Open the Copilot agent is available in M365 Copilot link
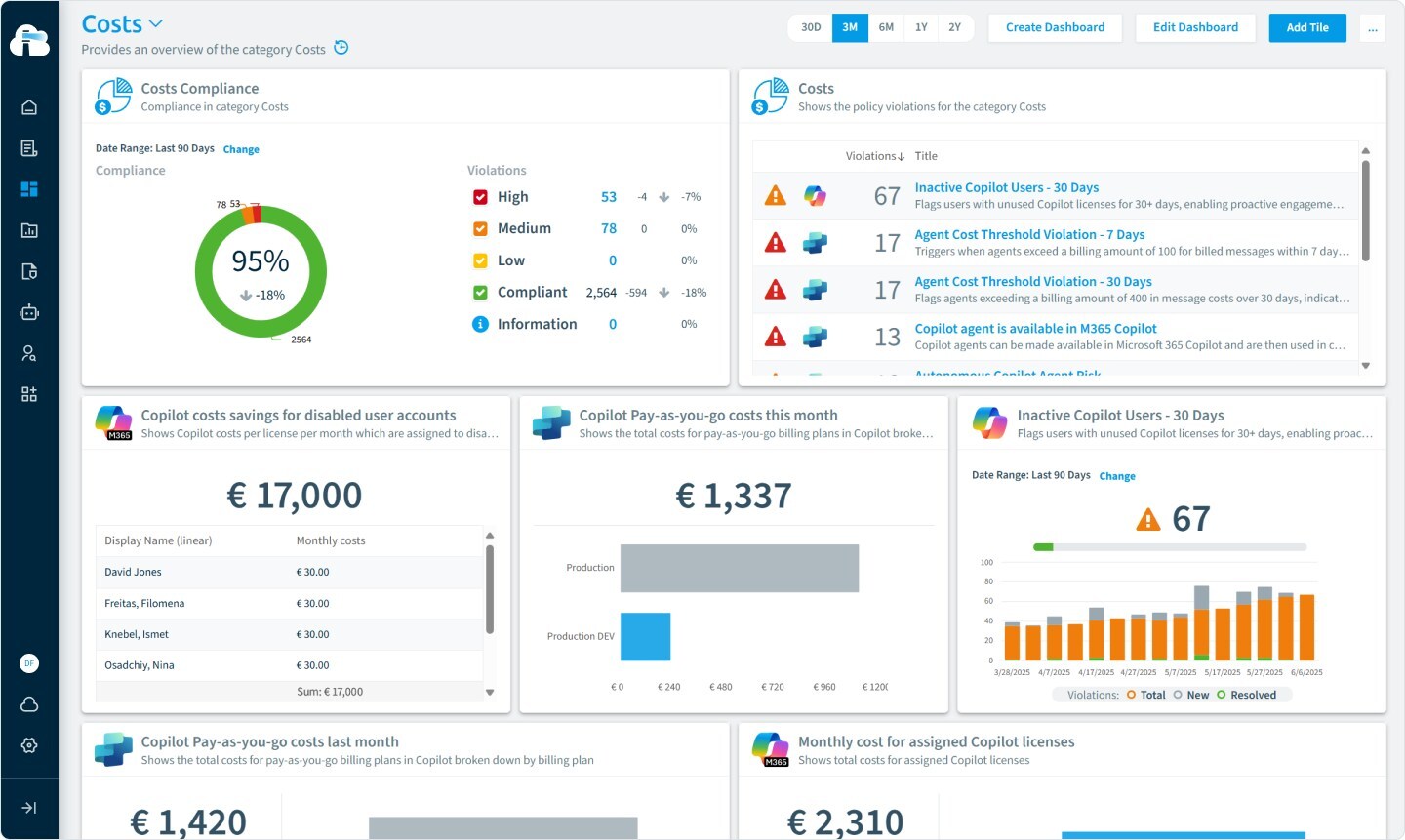 pos(1035,329)
